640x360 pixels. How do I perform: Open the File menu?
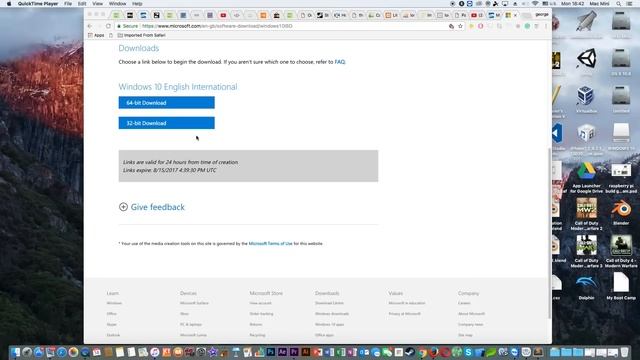coord(68,4)
